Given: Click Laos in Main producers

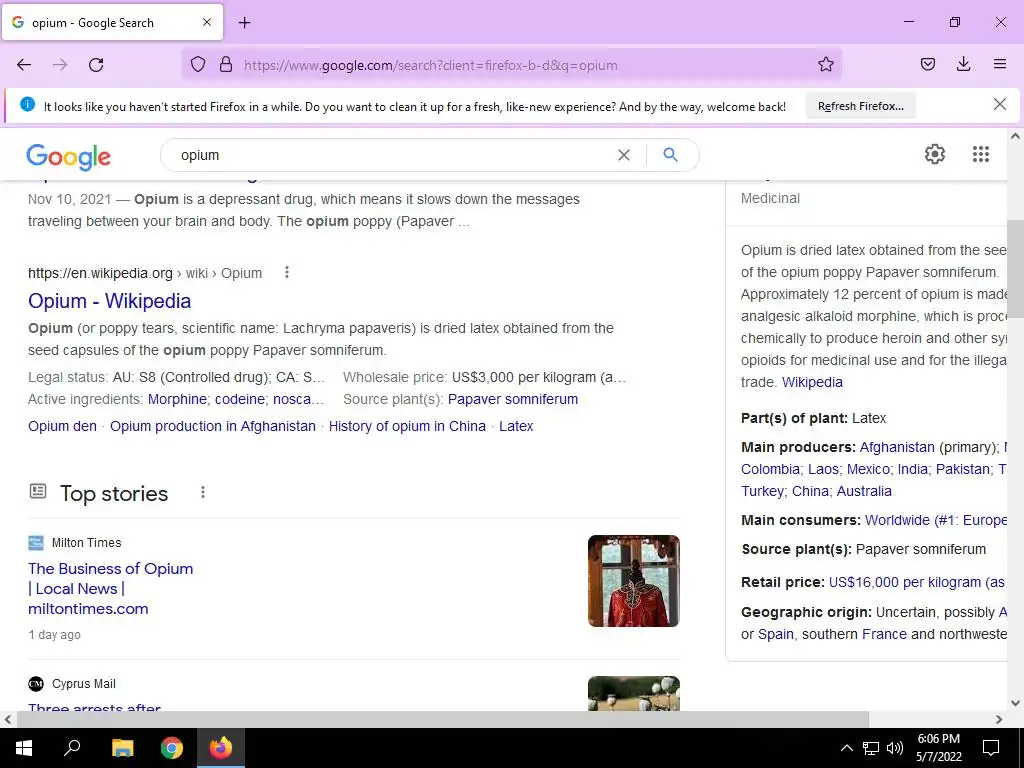Looking at the screenshot, I should pos(823,470).
